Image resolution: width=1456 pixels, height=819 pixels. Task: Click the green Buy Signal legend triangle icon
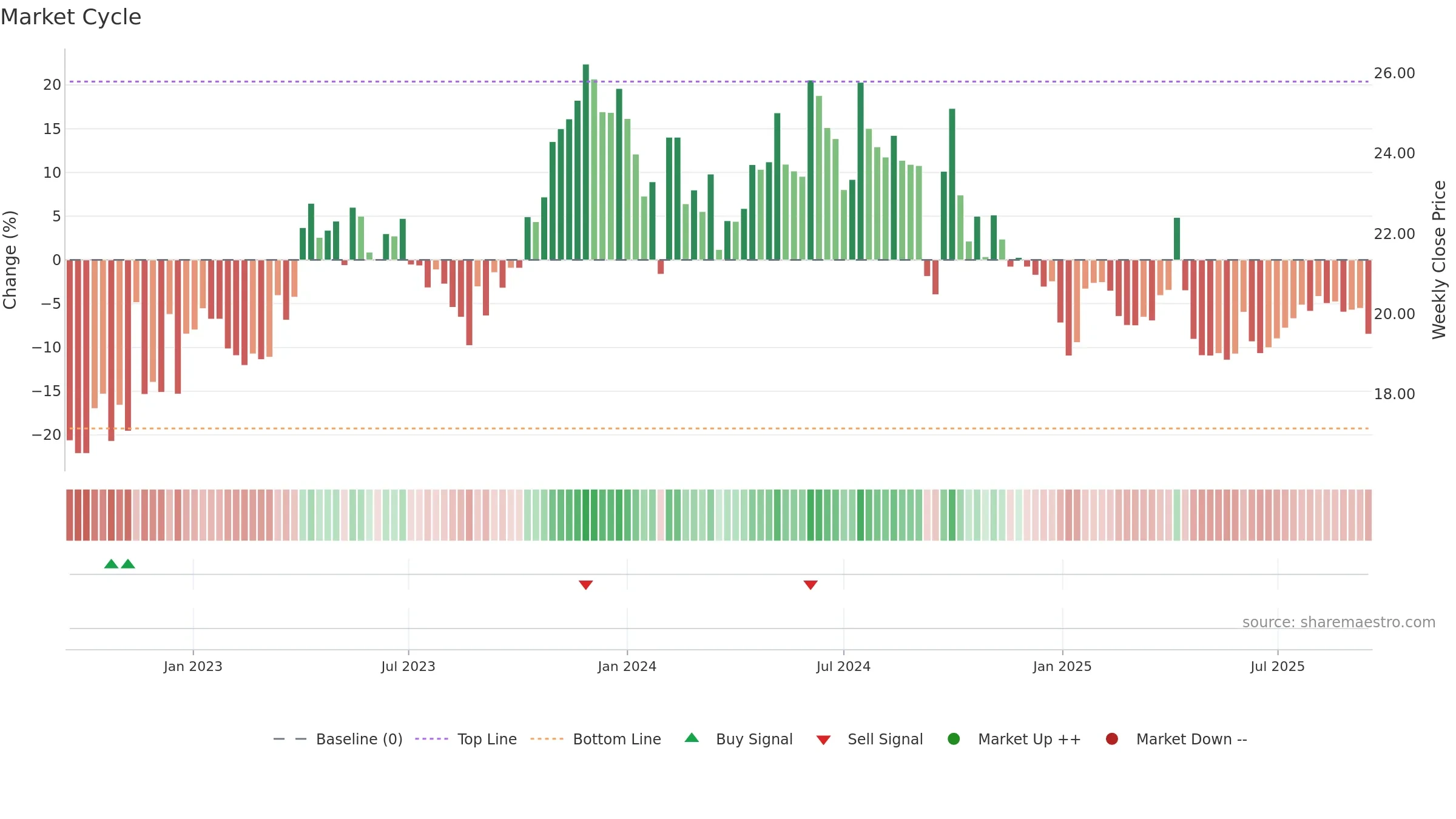(x=692, y=738)
